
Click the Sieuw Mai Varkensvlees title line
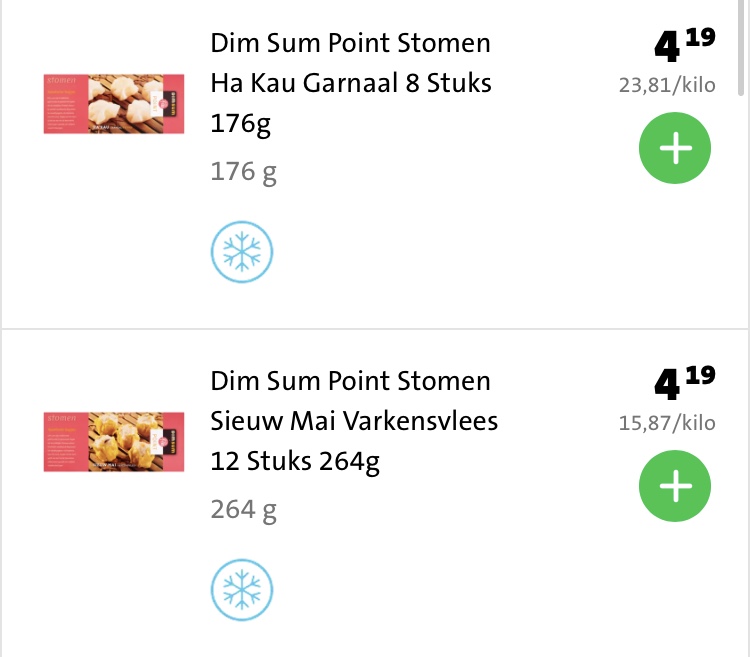(x=354, y=421)
